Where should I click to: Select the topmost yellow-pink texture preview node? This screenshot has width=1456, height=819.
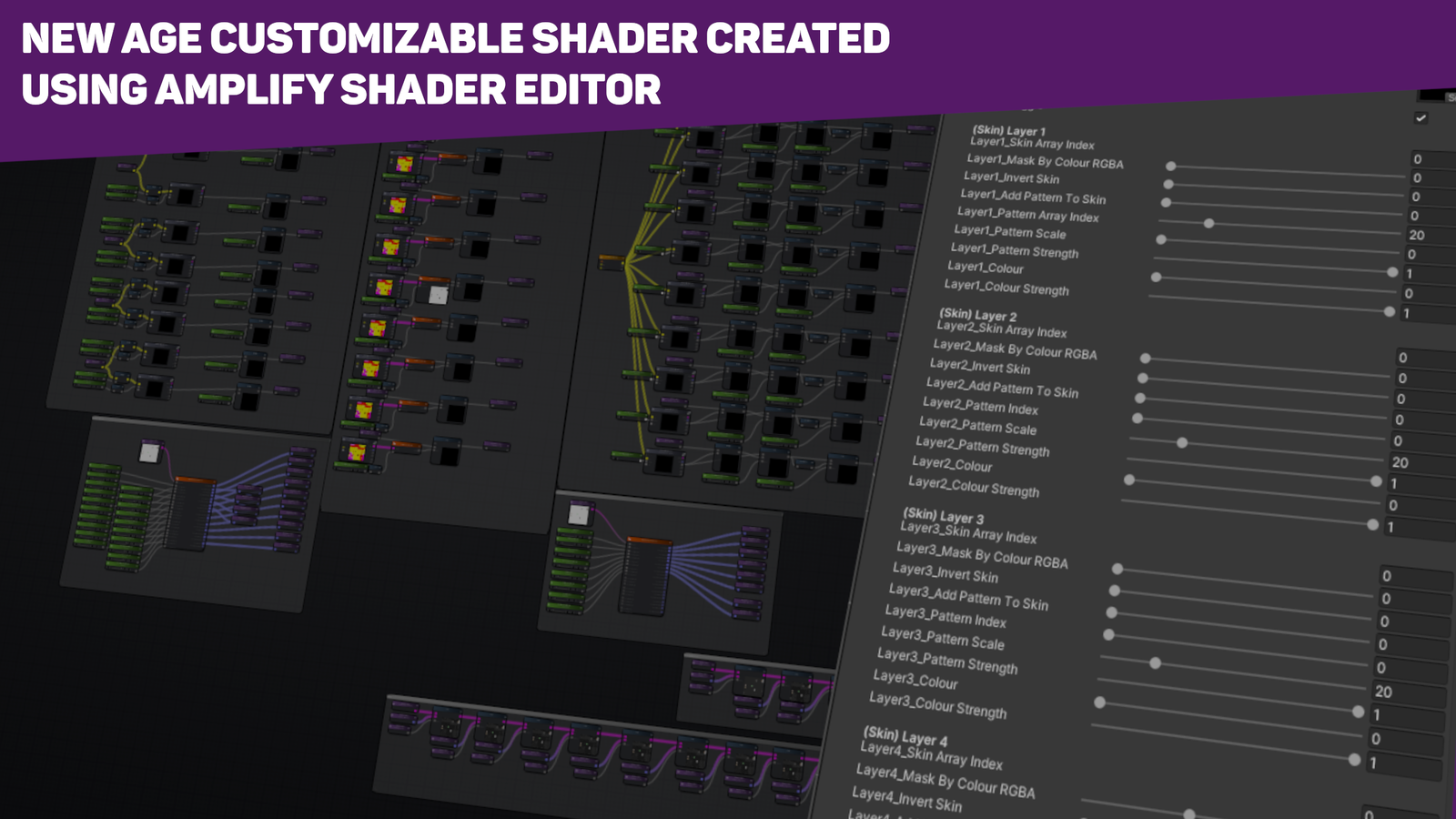(403, 165)
